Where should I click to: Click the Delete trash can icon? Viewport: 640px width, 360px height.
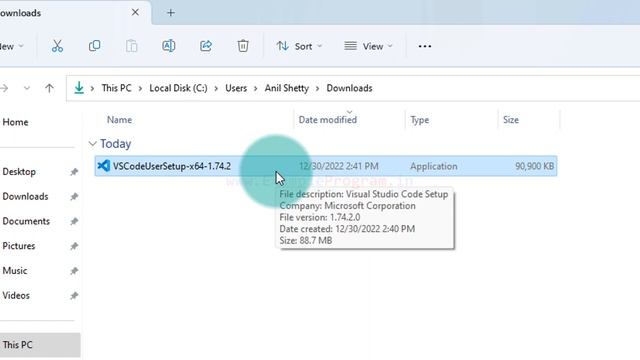(243, 46)
